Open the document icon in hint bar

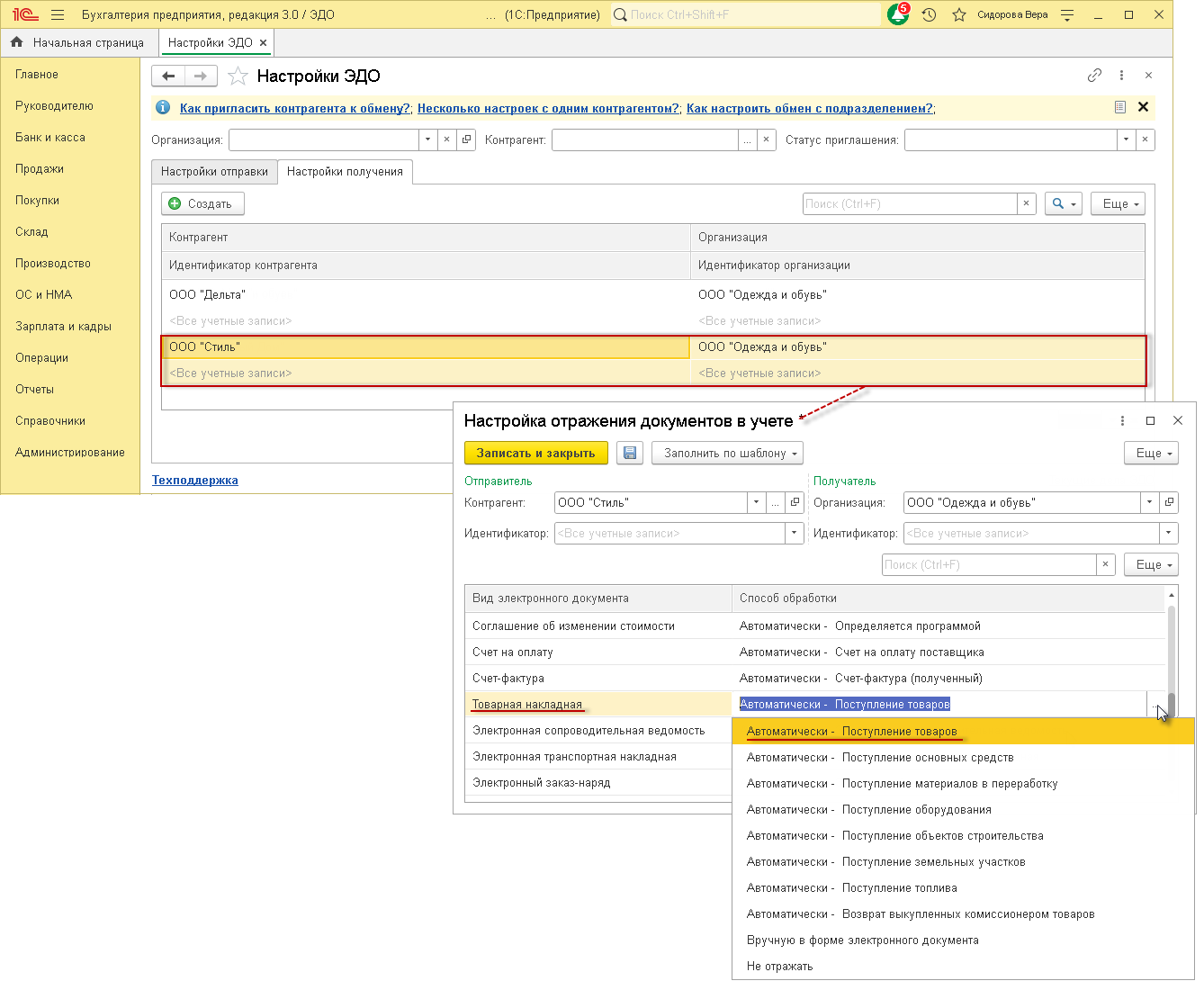[1119, 107]
